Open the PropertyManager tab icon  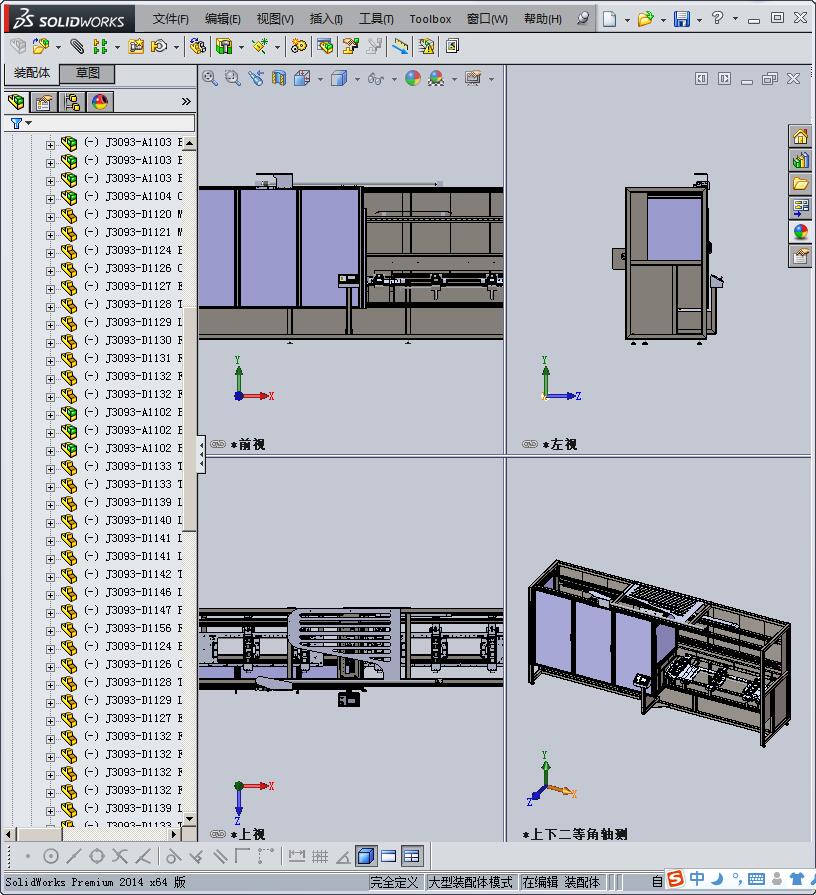tap(44, 102)
